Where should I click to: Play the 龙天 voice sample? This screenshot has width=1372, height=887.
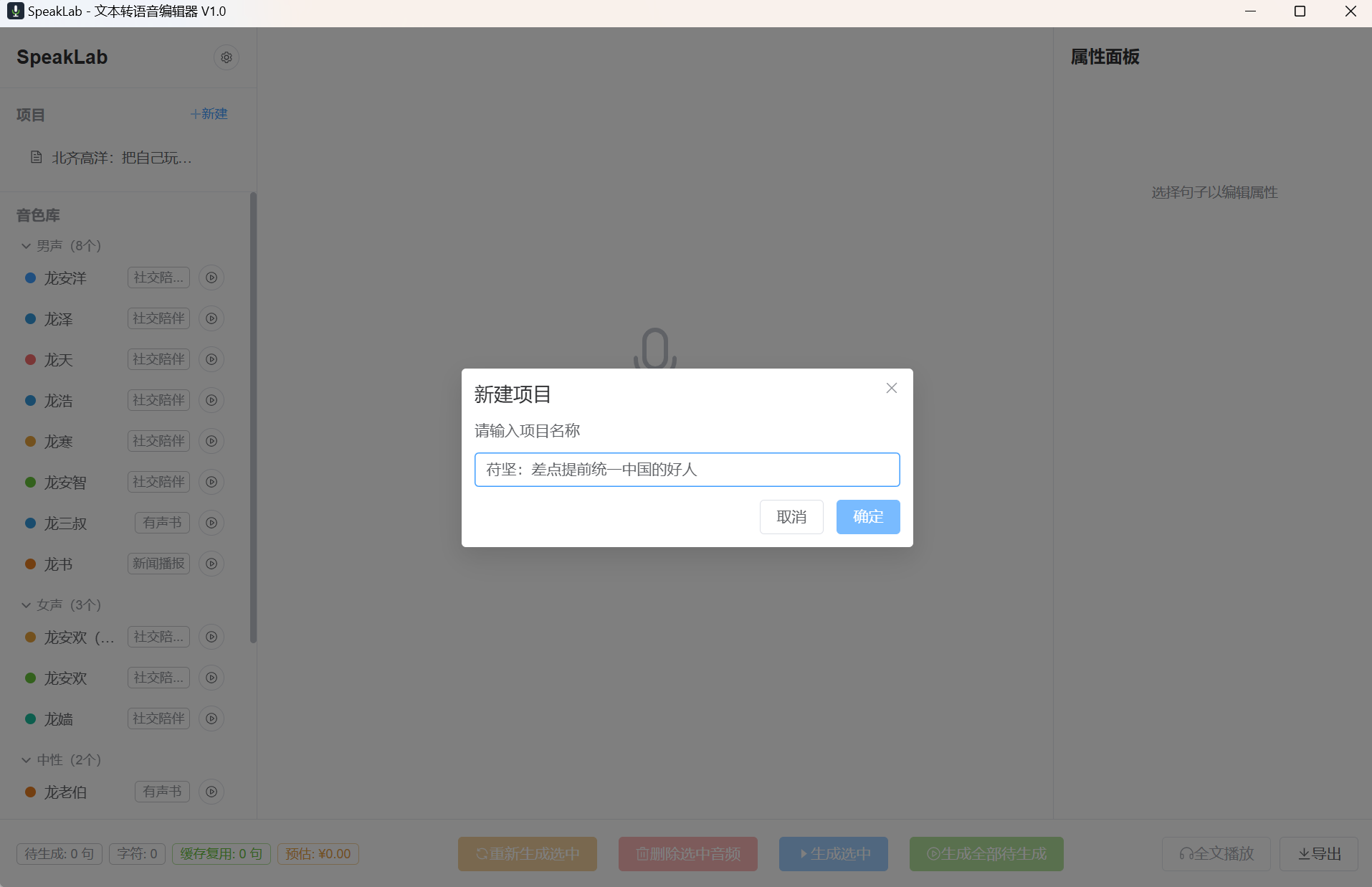pyautogui.click(x=211, y=359)
